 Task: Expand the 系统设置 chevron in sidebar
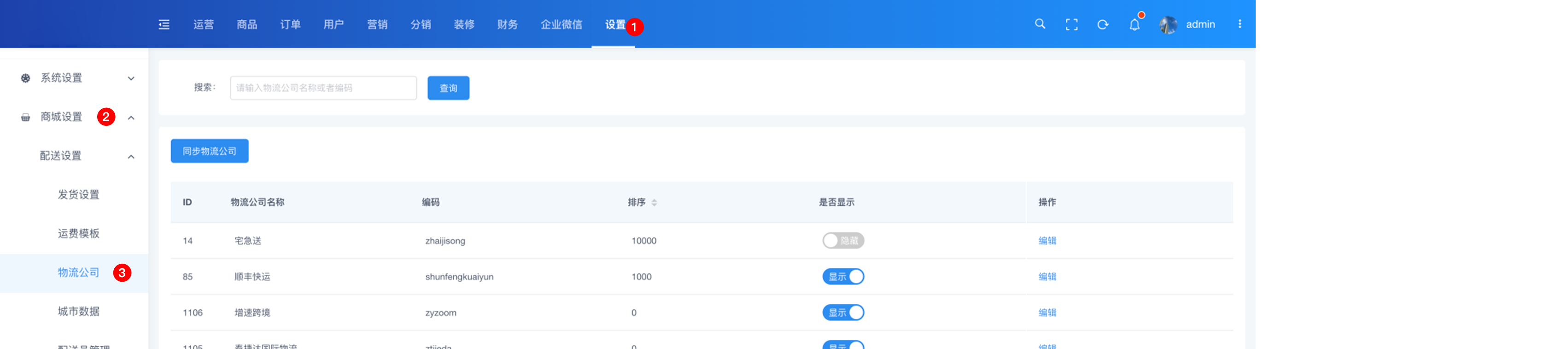click(131, 78)
